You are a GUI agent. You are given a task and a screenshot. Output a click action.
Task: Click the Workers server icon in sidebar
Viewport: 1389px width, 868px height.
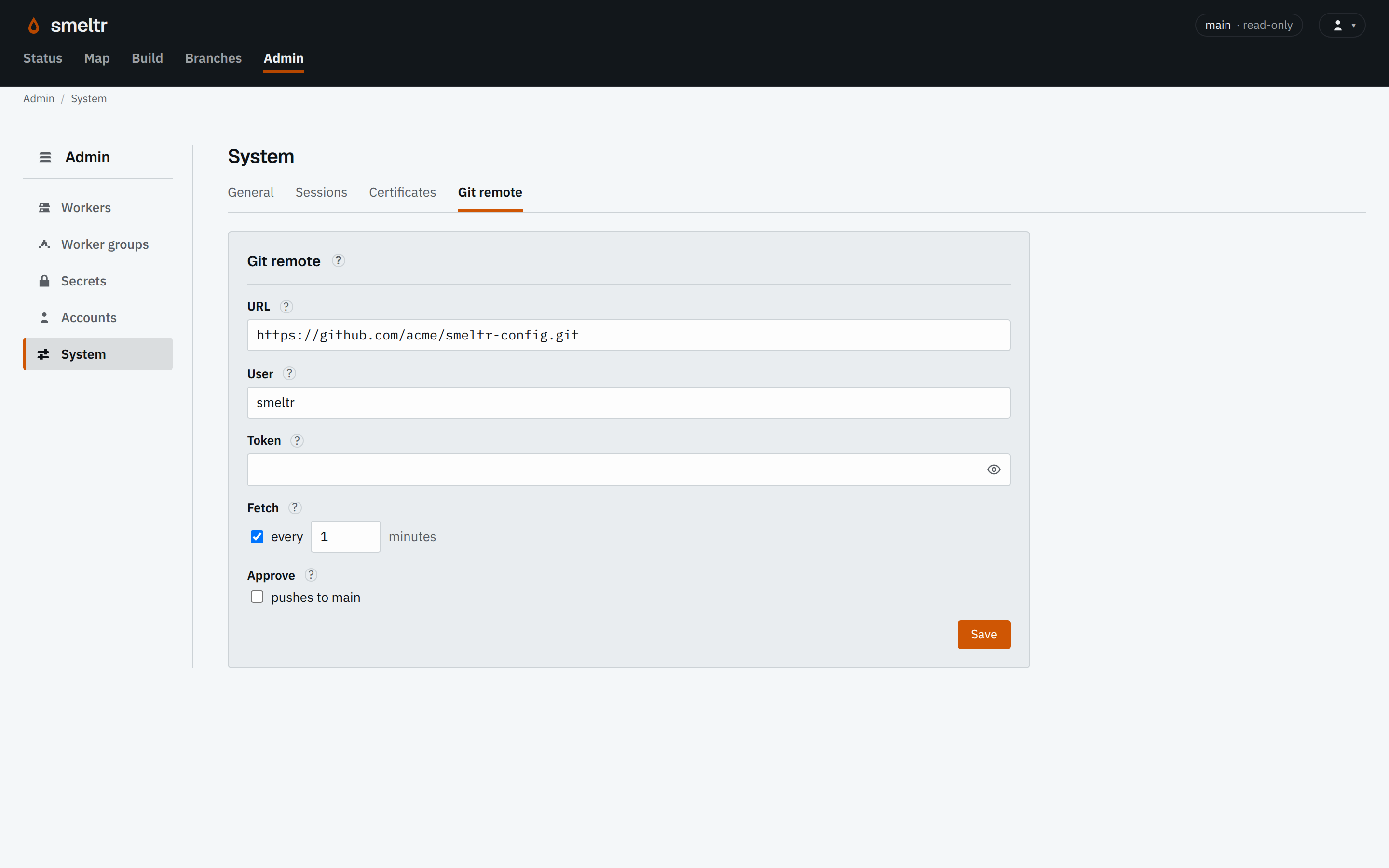pos(44,208)
